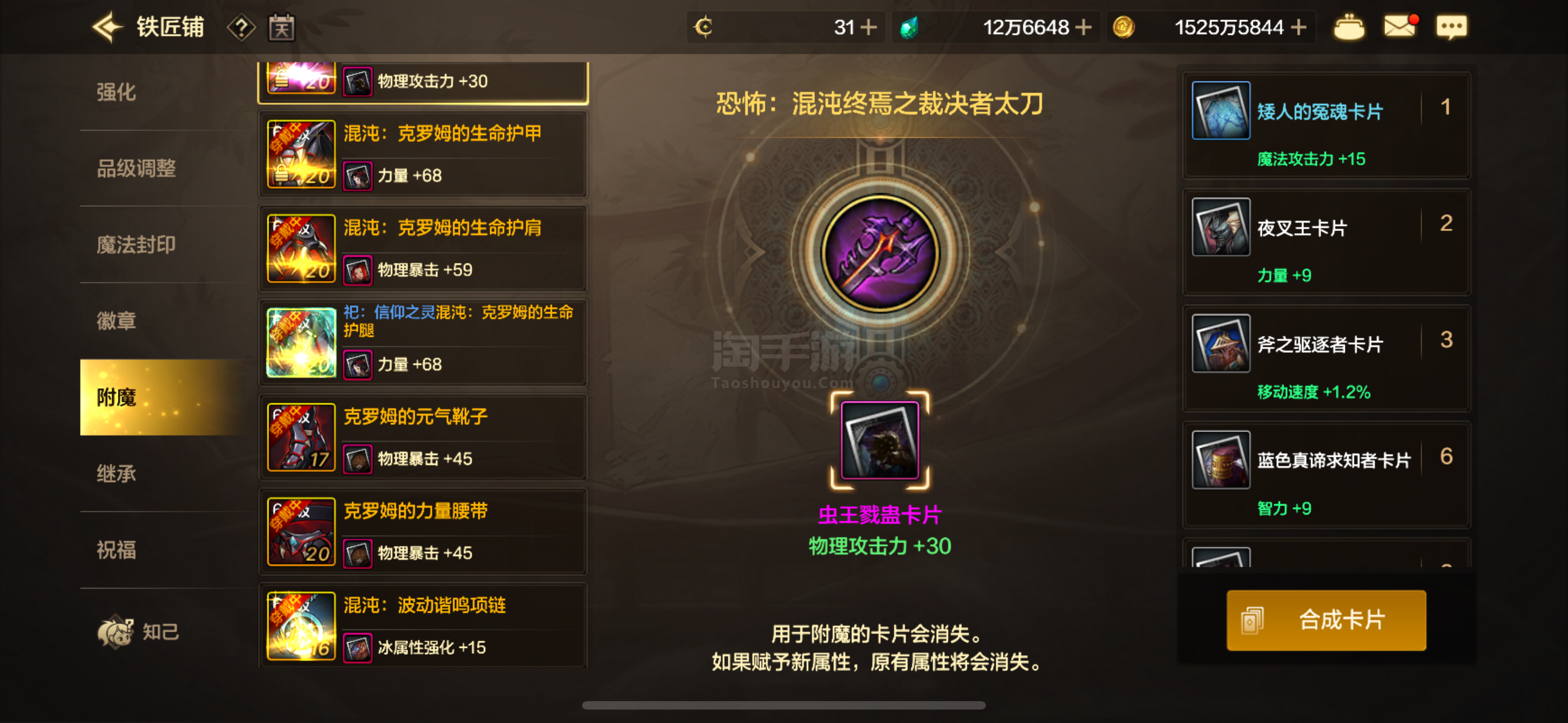This screenshot has height=723, width=1568.
Task: Click the 合成卡片 button
Action: pyautogui.click(x=1326, y=620)
